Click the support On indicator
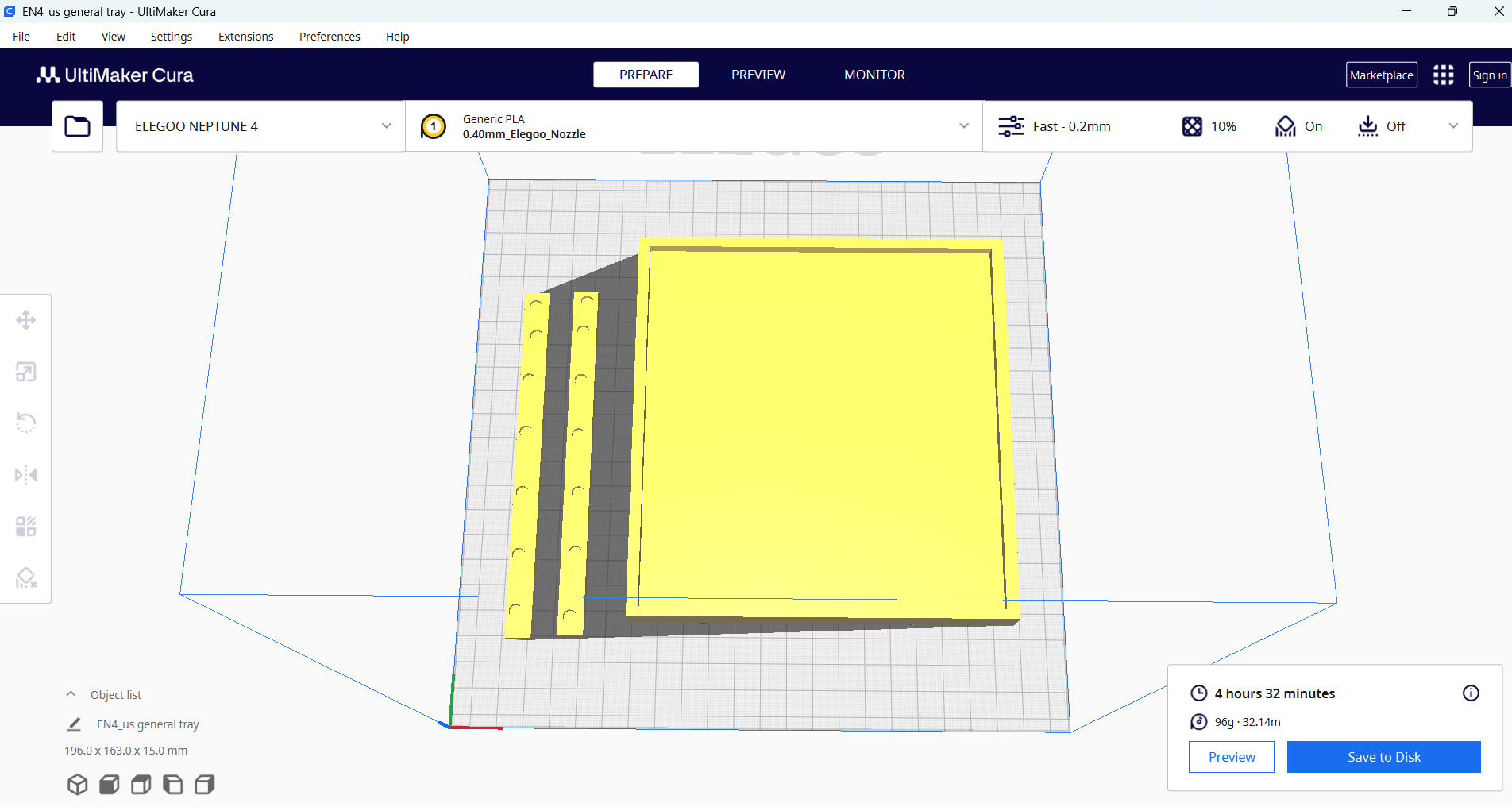Image resolution: width=1512 pixels, height=807 pixels. 1298,126
